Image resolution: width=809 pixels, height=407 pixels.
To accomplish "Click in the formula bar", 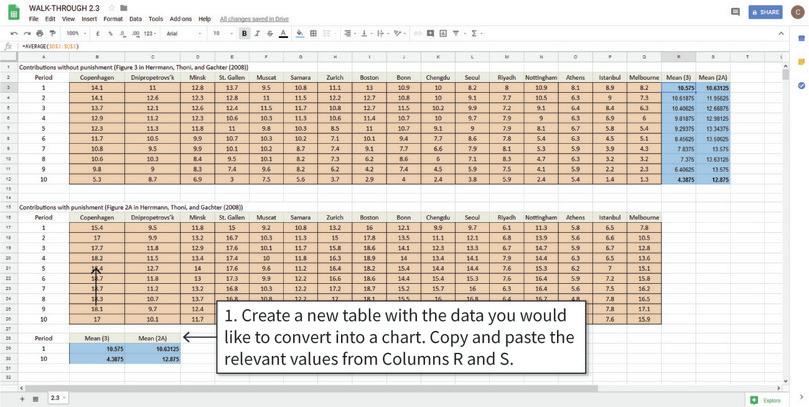I will click(x=402, y=46).
